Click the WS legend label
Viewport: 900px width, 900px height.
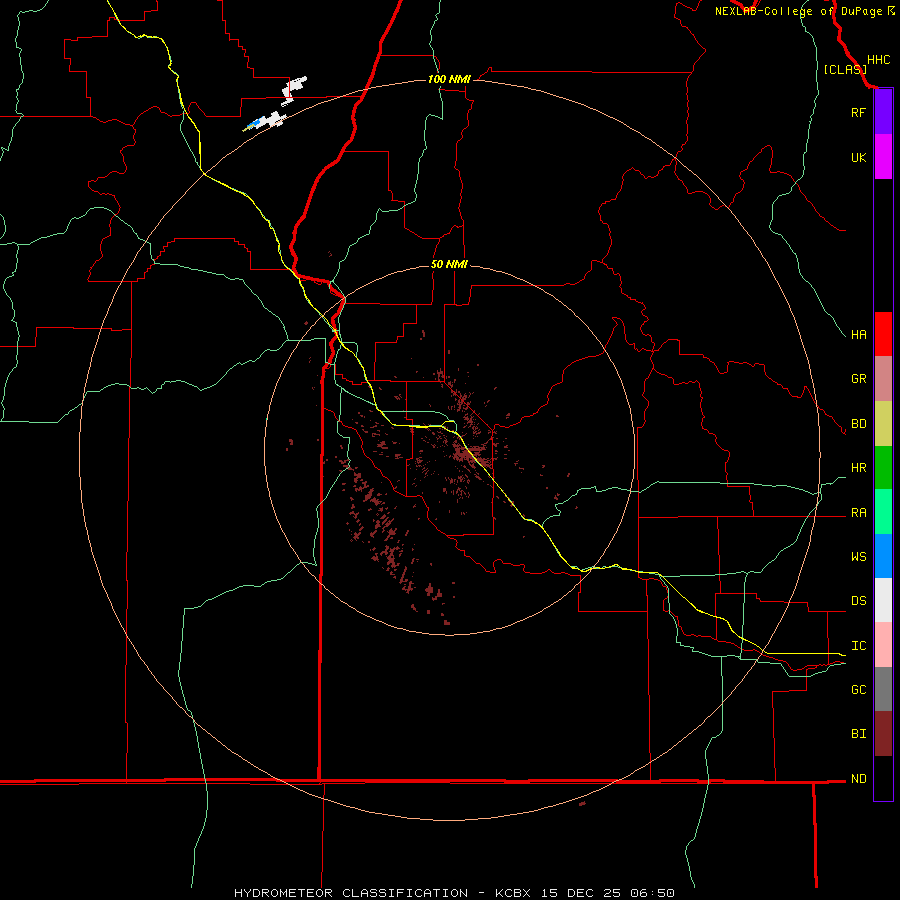coord(858,556)
